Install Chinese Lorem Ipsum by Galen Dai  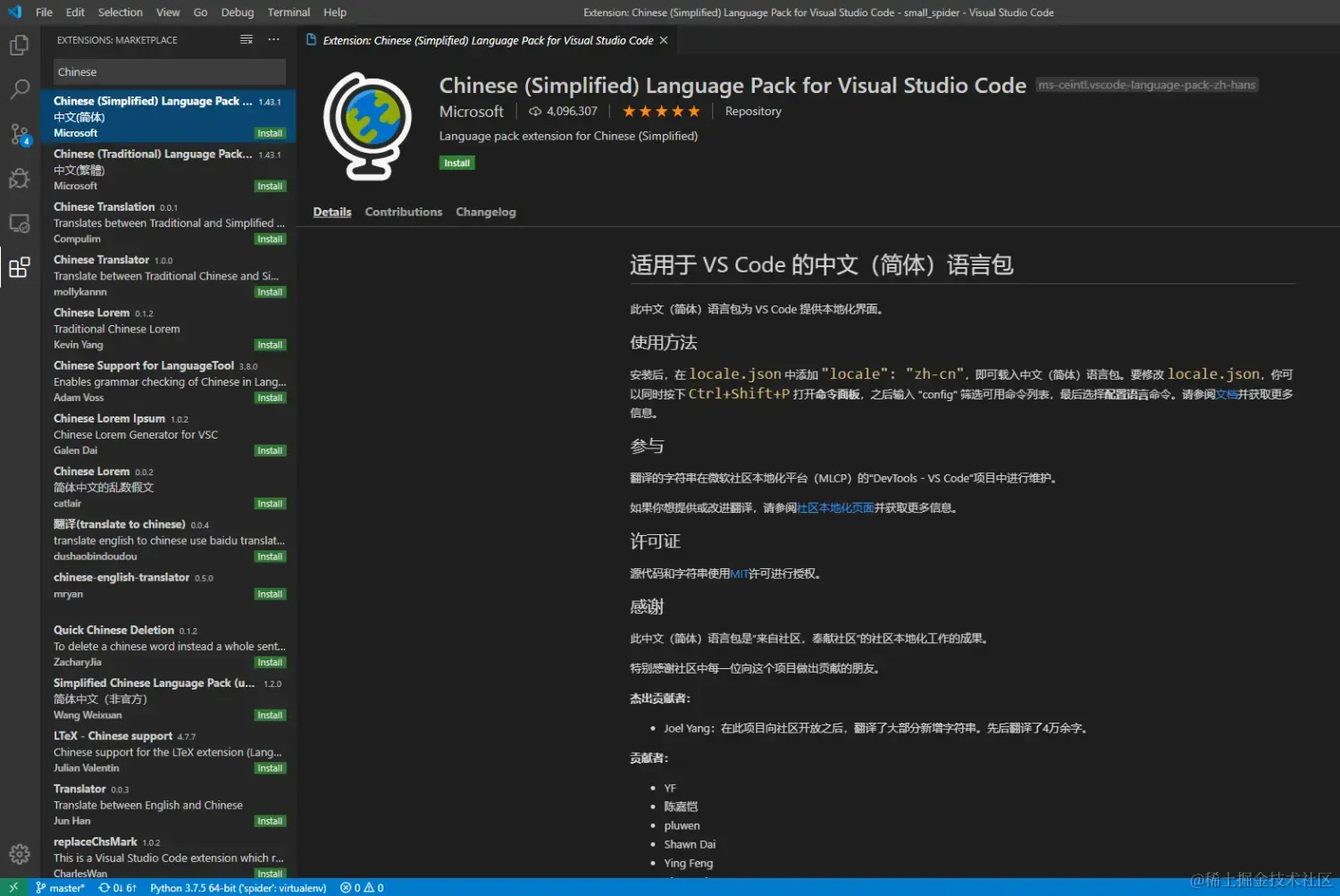(270, 450)
